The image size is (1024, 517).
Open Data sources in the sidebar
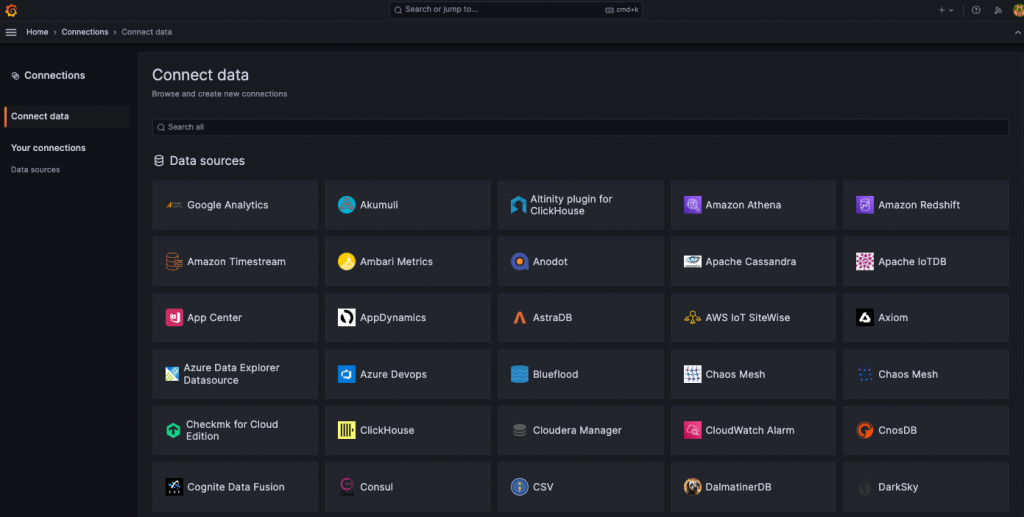click(35, 170)
